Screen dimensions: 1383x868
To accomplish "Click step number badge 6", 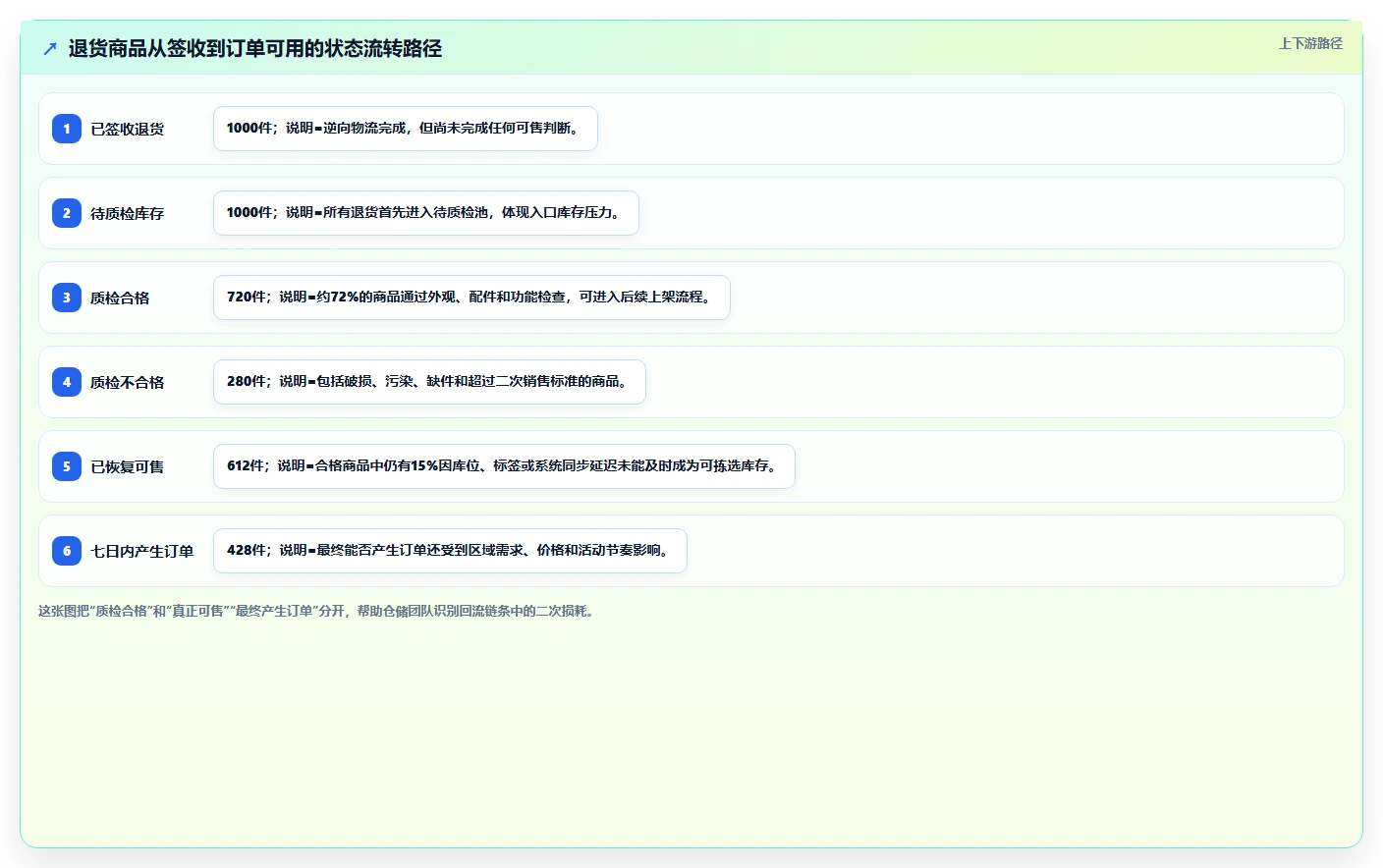I will pyautogui.click(x=67, y=551).
